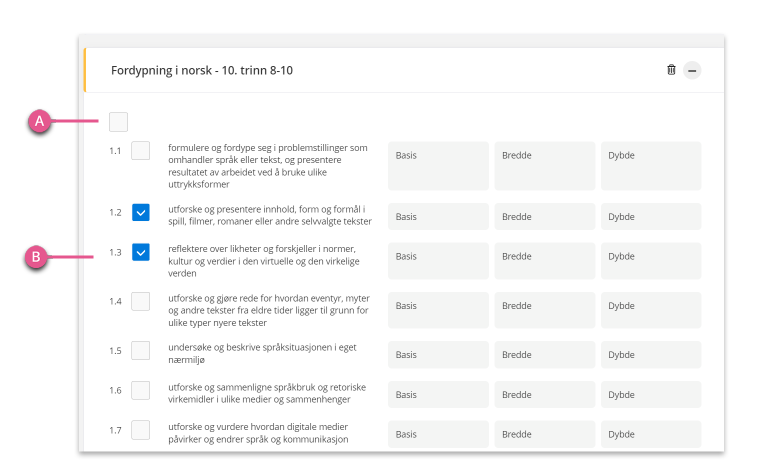Image resolution: width=757 pixels, height=474 pixels.
Task: Click the Dybde field in row 1.2
Action: click(x=651, y=216)
